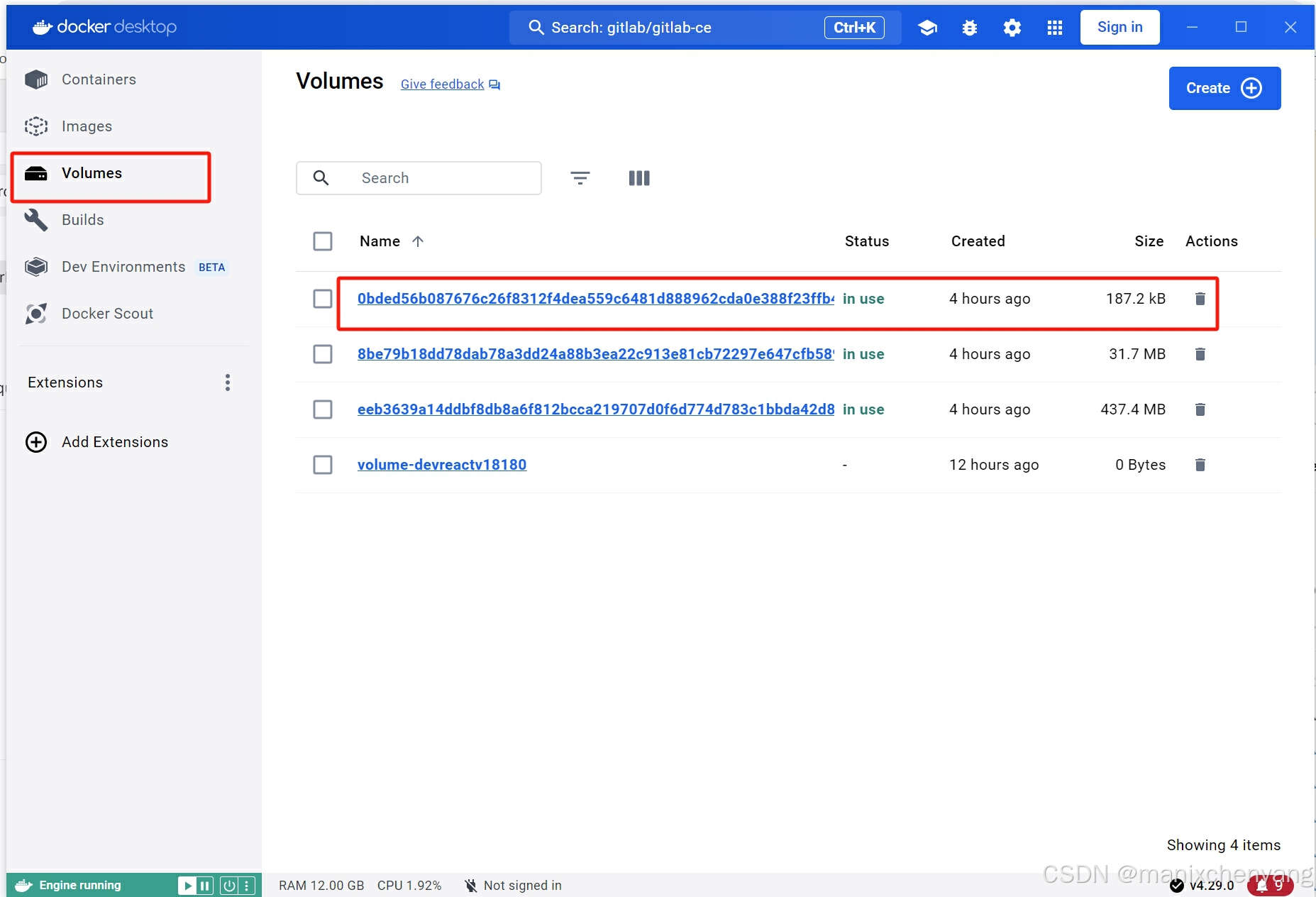Open the Containers section icon
1316x897 pixels.
point(36,79)
